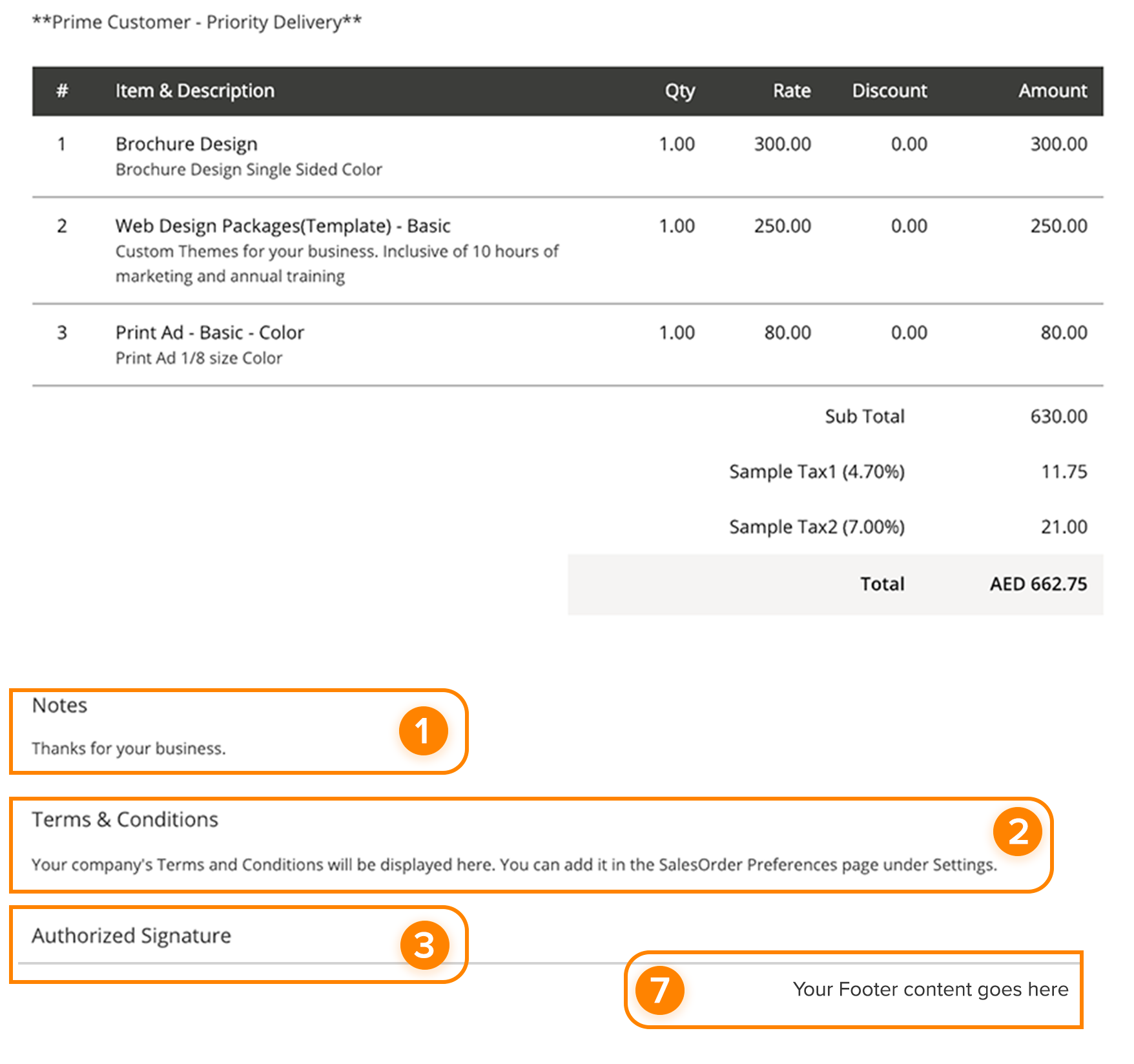Screen dimensions: 1134x1064
Task: Click the Sub Total value 630.00
Action: coord(1058,416)
